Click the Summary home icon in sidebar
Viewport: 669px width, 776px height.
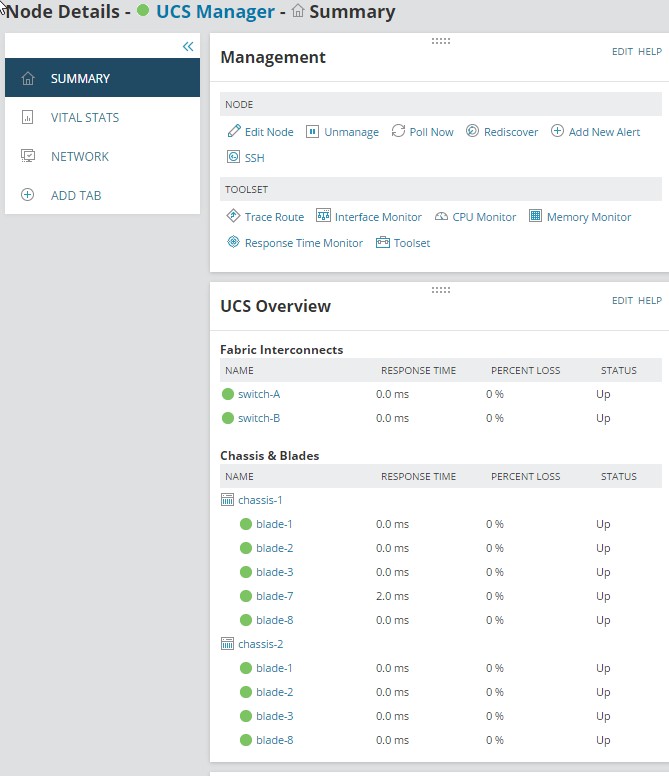(28, 78)
